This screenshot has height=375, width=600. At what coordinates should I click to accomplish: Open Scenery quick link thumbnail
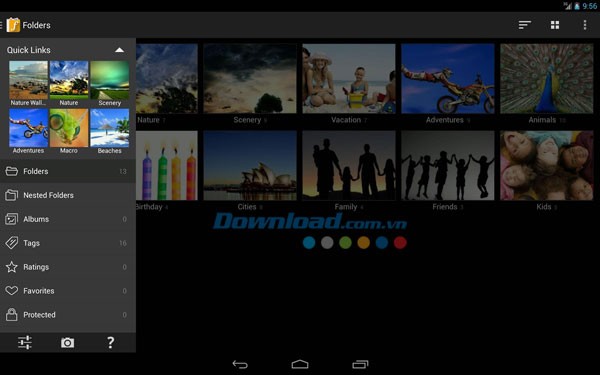tap(110, 80)
